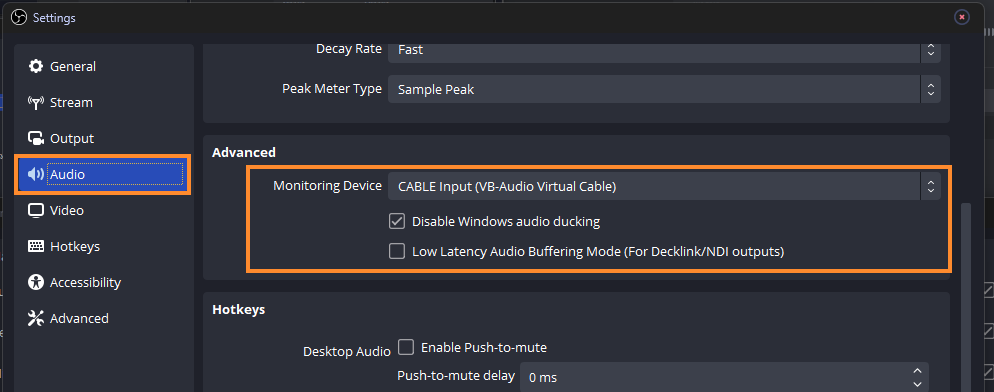Toggle Disable Windows audio ducking checkbox
Viewport: 994px width, 392px height.
click(397, 221)
